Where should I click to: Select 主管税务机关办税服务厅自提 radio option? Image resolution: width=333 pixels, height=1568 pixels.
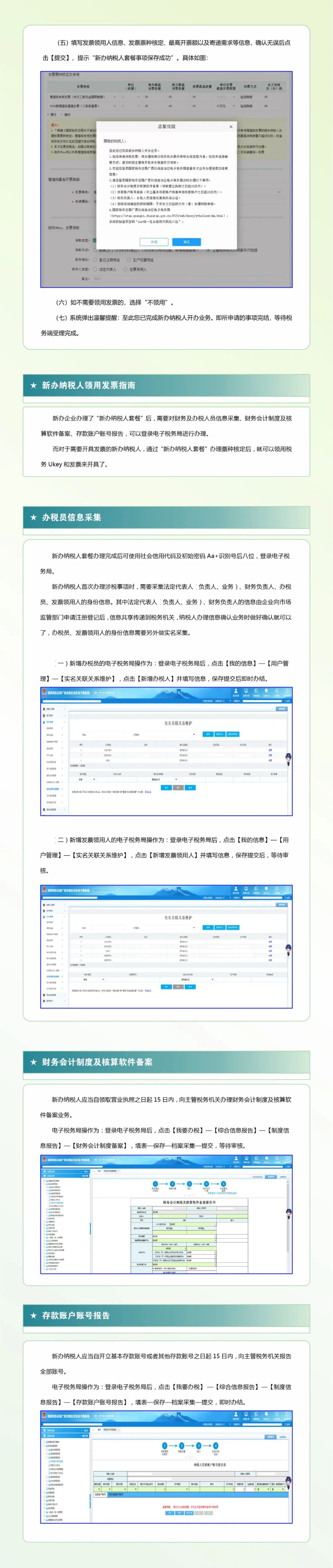(x=209, y=250)
